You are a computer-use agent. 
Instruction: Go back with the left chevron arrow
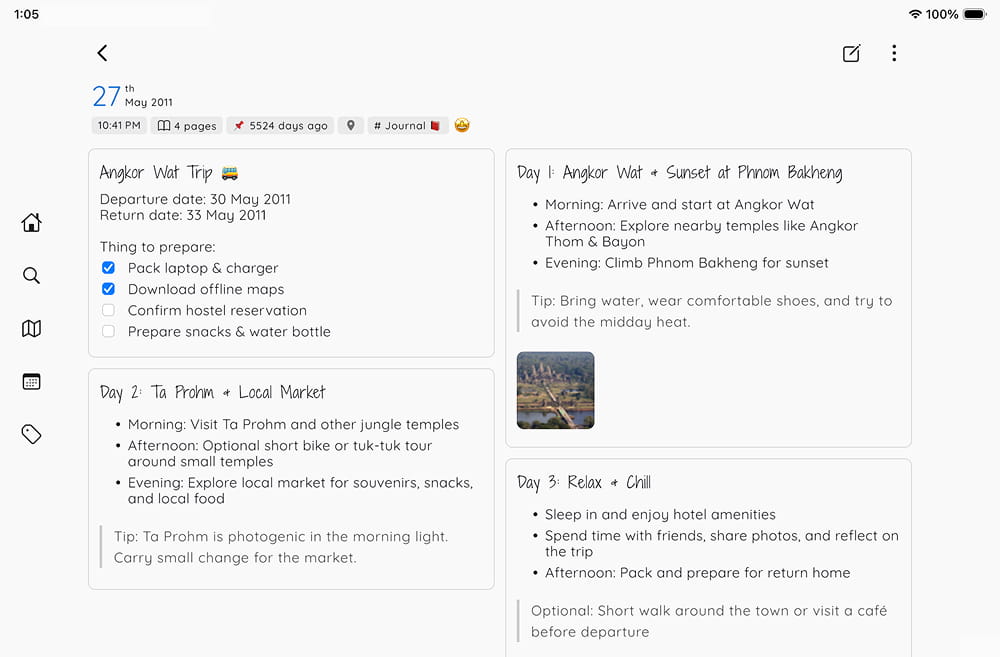pos(102,53)
